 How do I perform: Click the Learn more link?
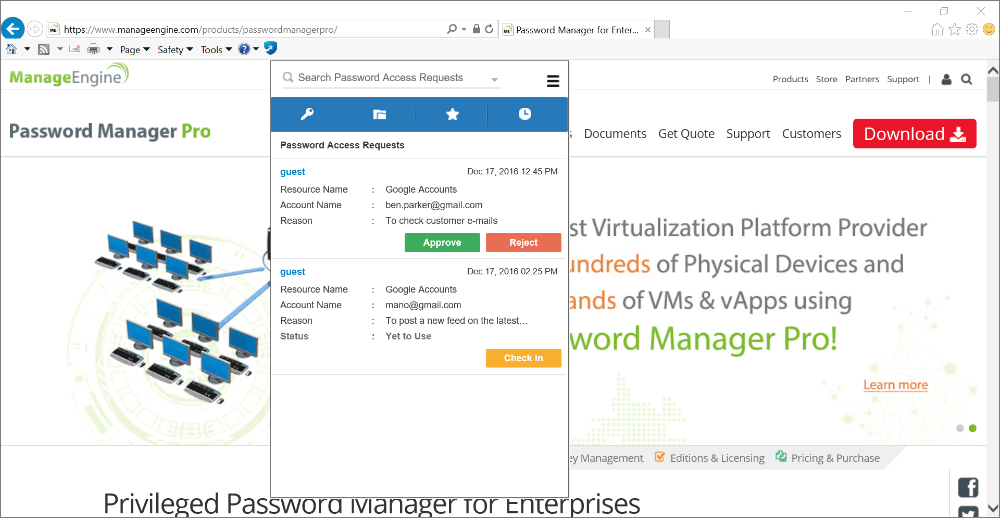pos(895,385)
